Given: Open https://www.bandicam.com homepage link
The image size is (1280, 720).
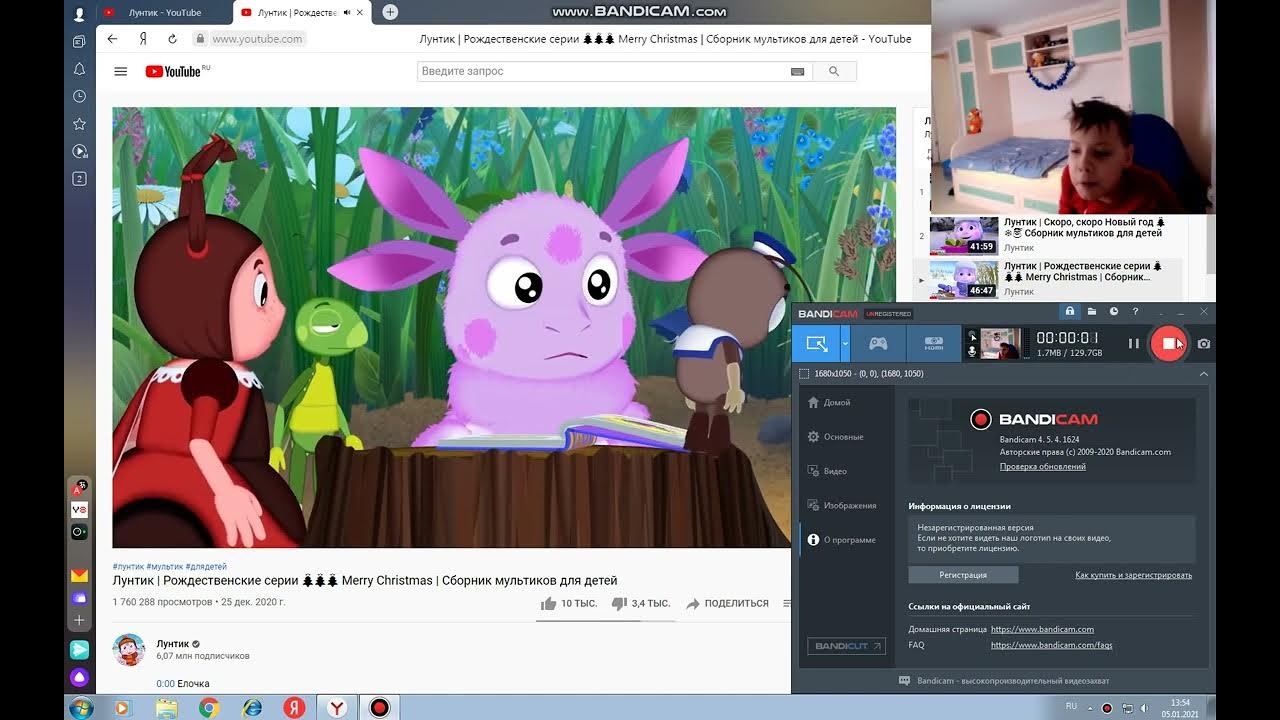Looking at the screenshot, I should [1042, 629].
